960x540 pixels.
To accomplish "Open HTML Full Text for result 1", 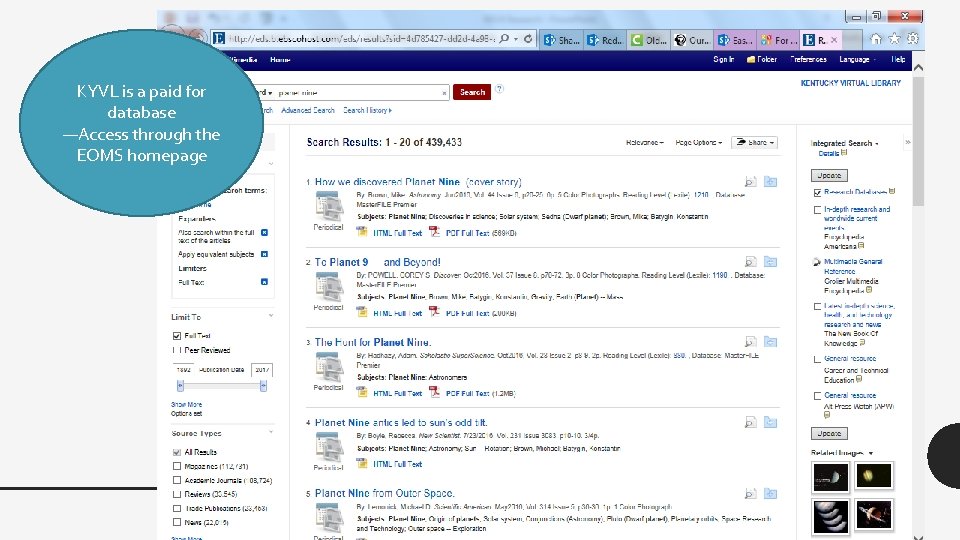I will (397, 233).
